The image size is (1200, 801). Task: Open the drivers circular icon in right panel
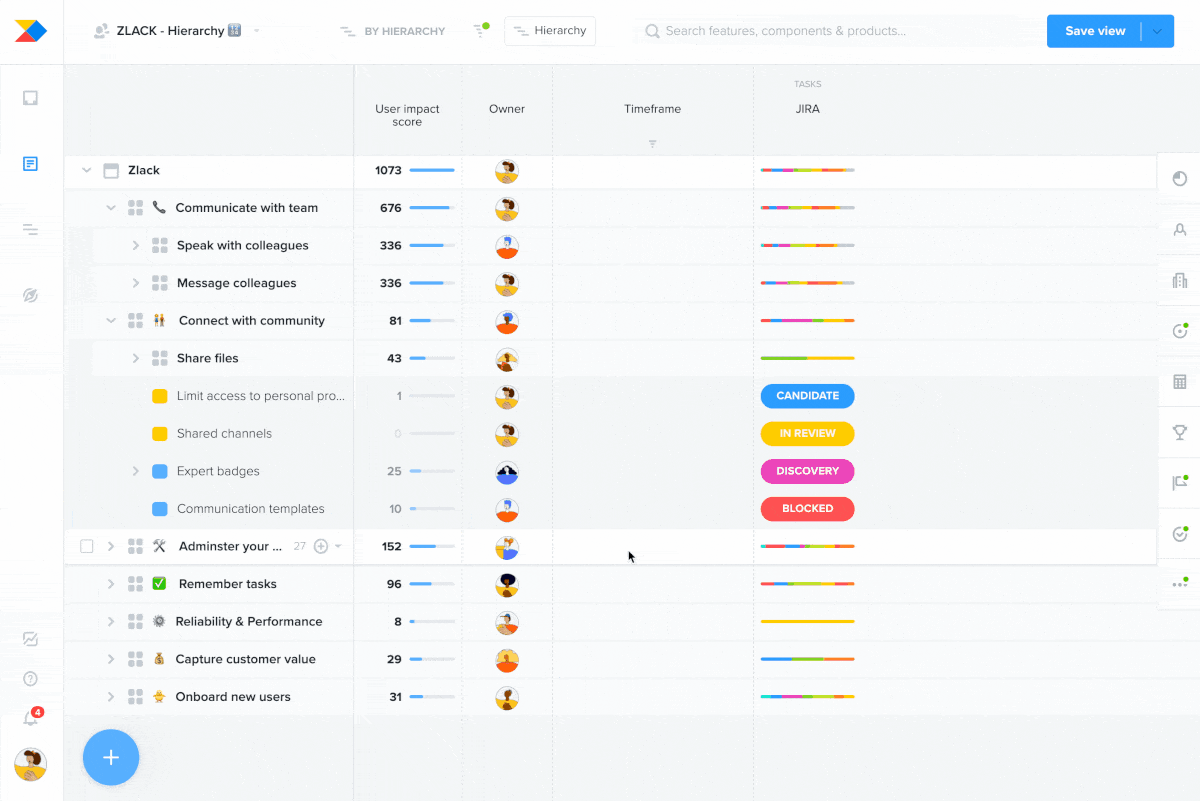click(1180, 331)
